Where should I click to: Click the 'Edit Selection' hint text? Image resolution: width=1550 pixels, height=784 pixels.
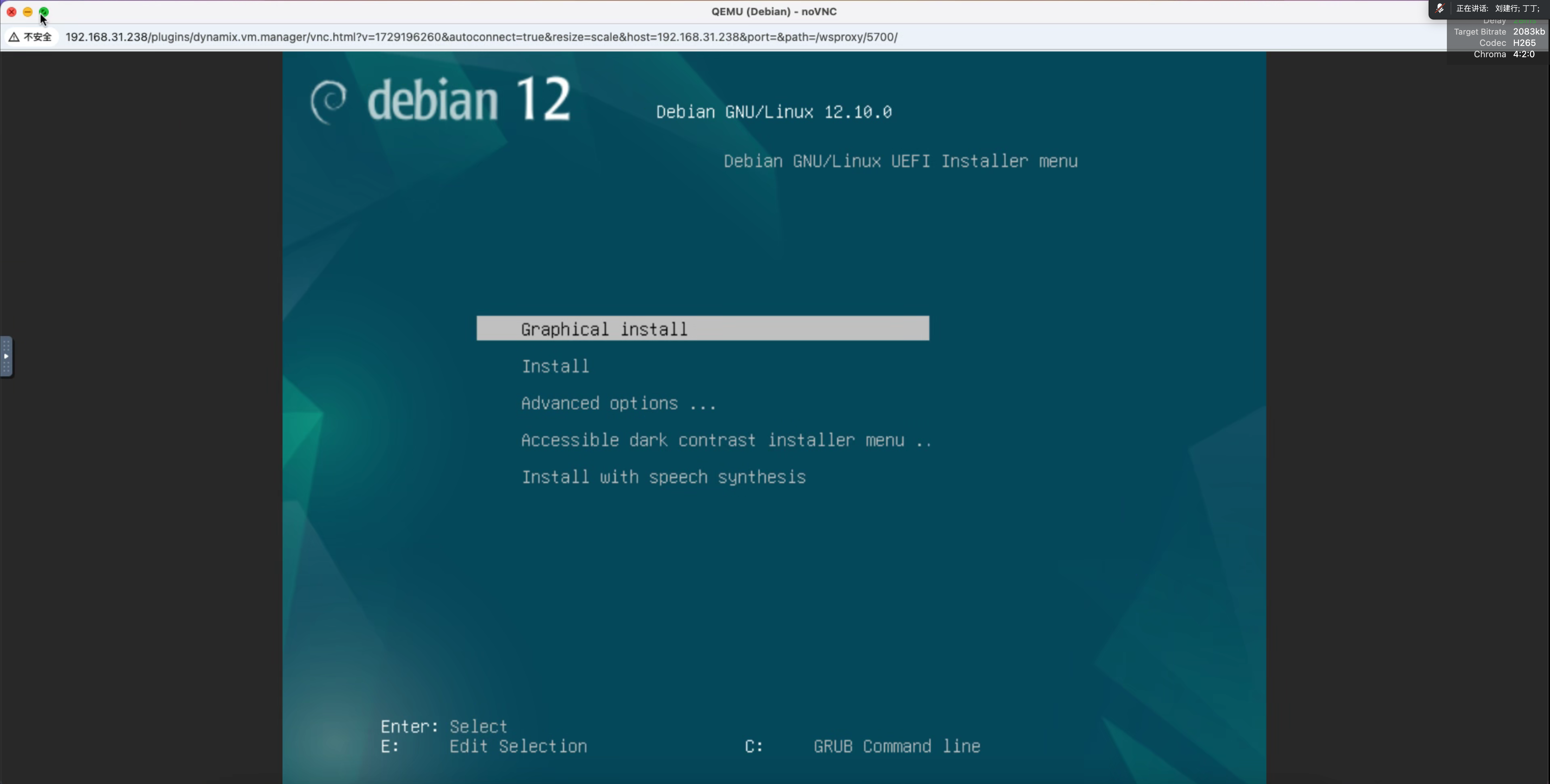point(518,746)
